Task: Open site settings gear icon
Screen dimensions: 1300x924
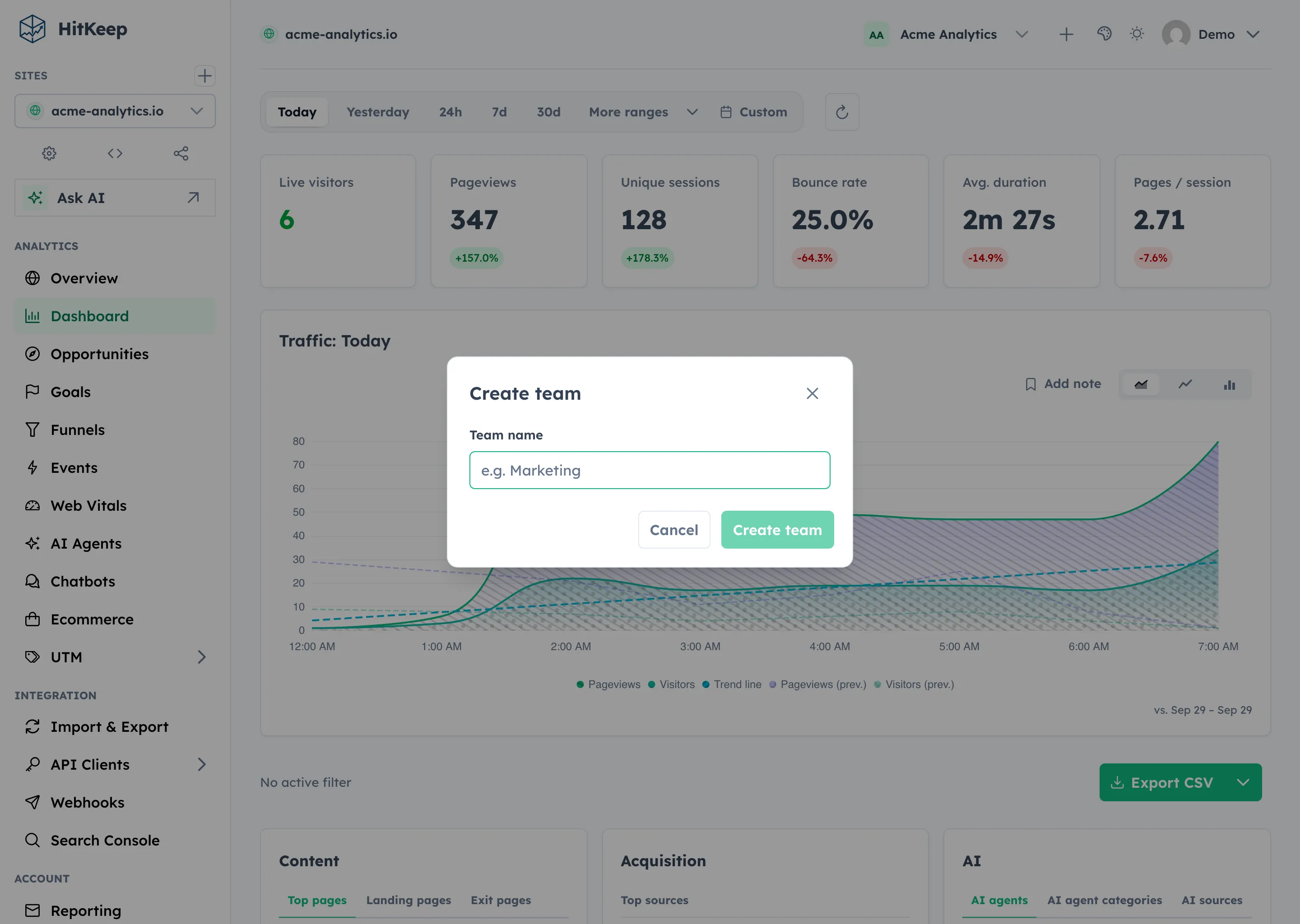Action: [x=50, y=153]
